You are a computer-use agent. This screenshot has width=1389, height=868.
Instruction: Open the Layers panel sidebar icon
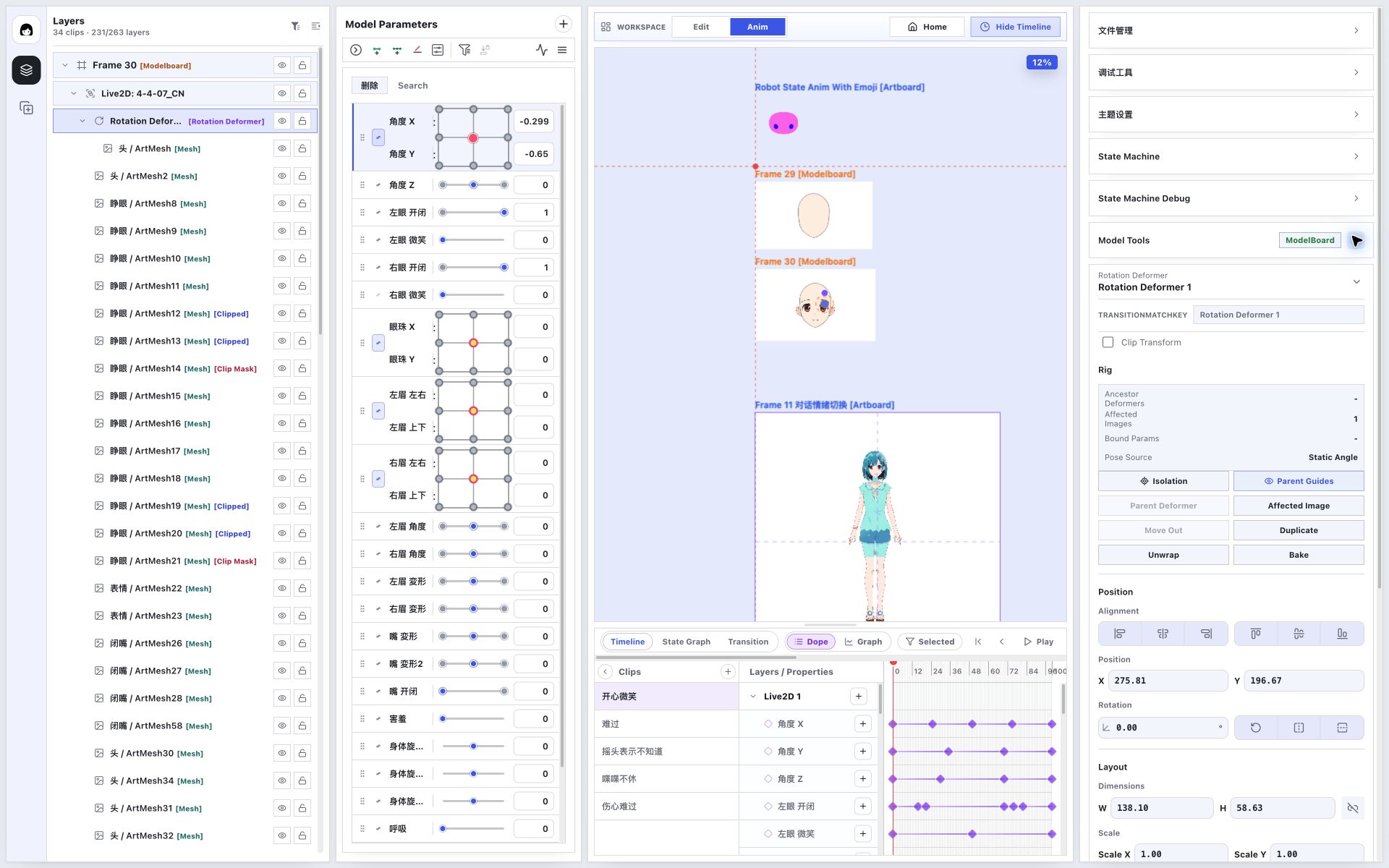tap(27, 70)
